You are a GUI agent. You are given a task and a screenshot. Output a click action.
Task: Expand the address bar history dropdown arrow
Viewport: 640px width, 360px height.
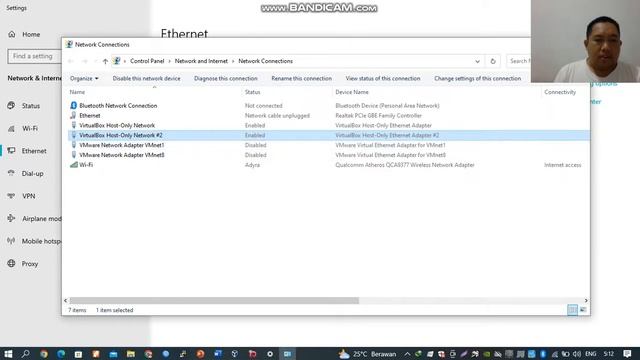click(x=477, y=61)
